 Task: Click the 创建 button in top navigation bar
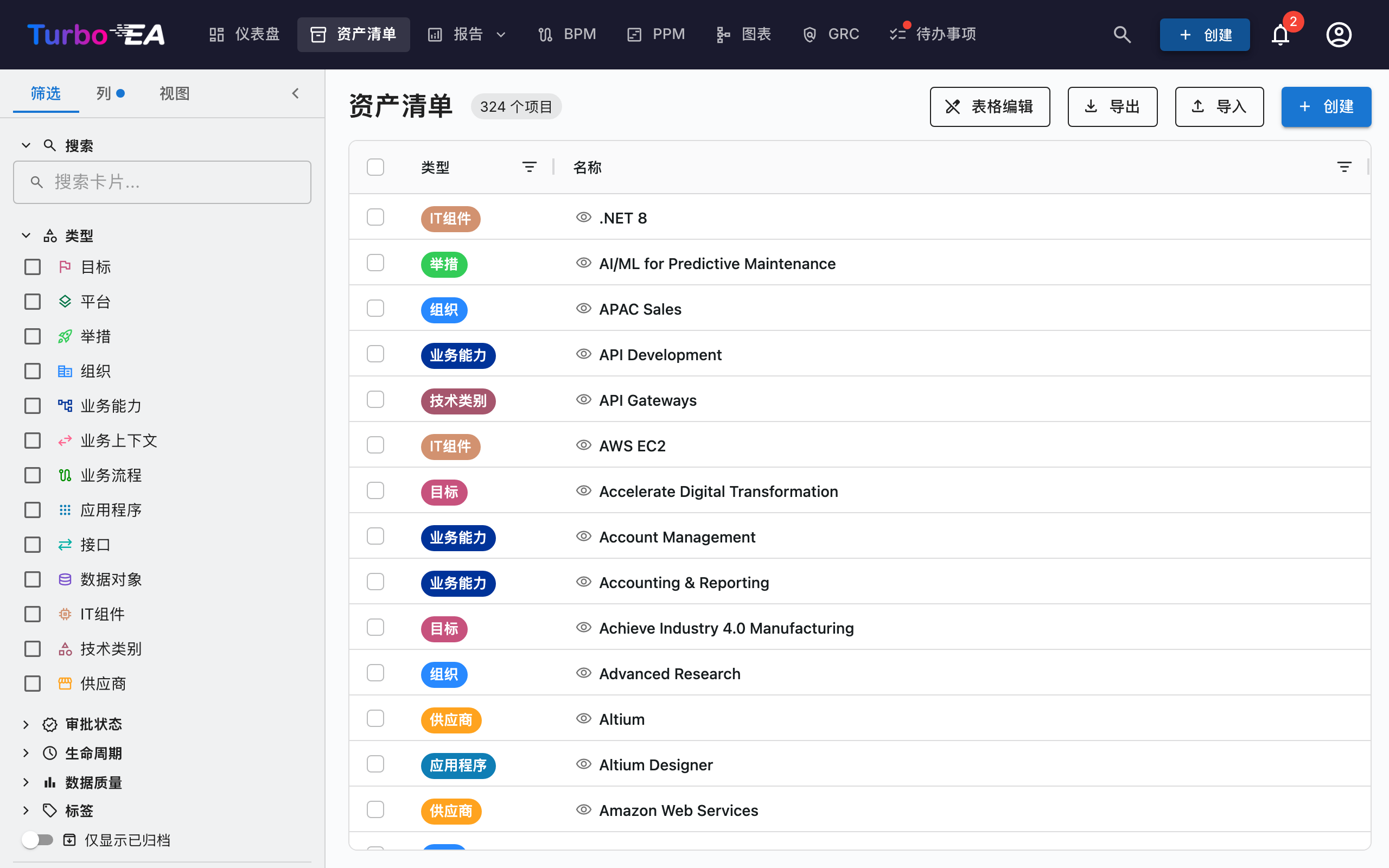[1204, 34]
